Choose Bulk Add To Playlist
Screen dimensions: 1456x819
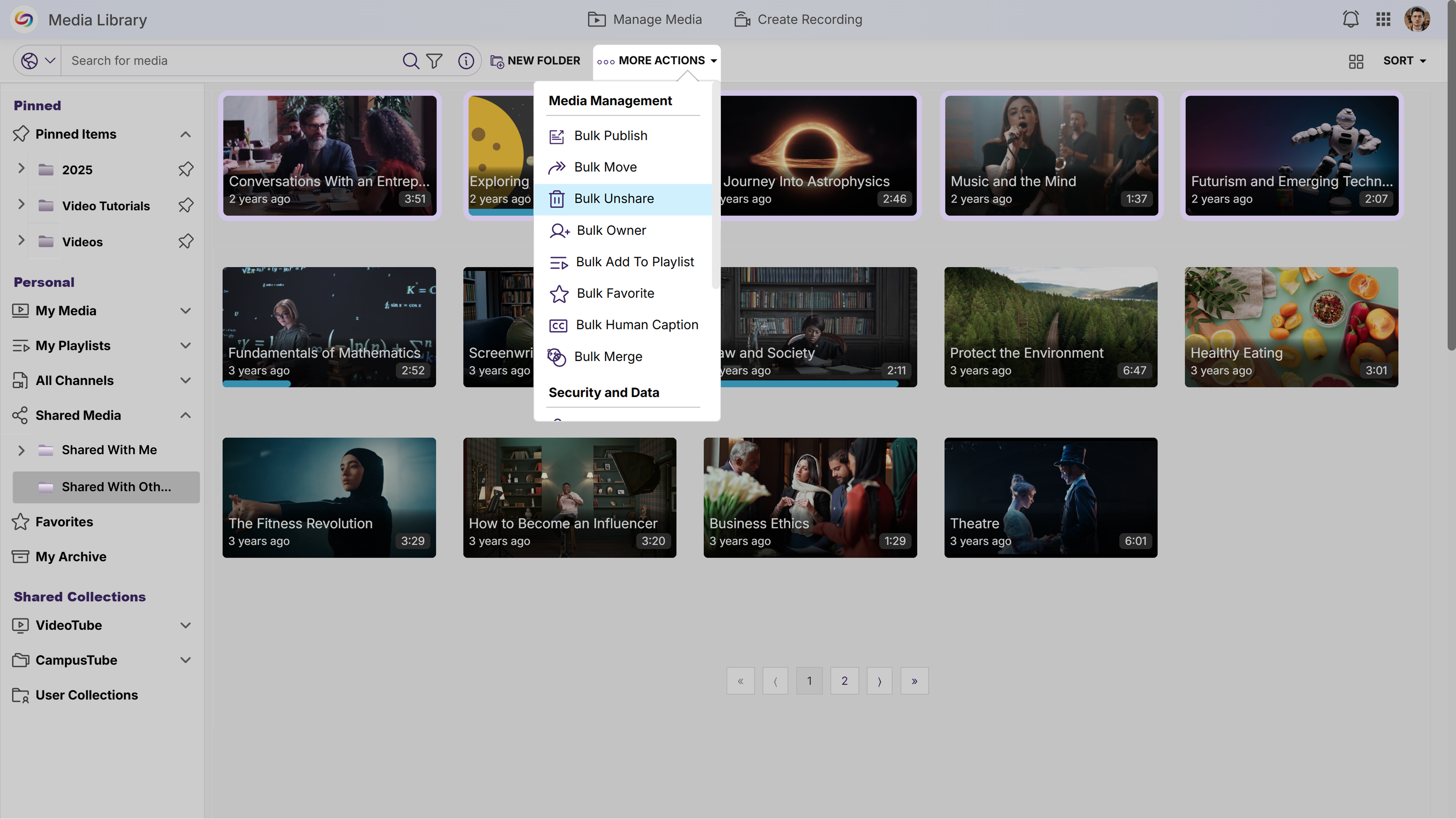tap(634, 262)
